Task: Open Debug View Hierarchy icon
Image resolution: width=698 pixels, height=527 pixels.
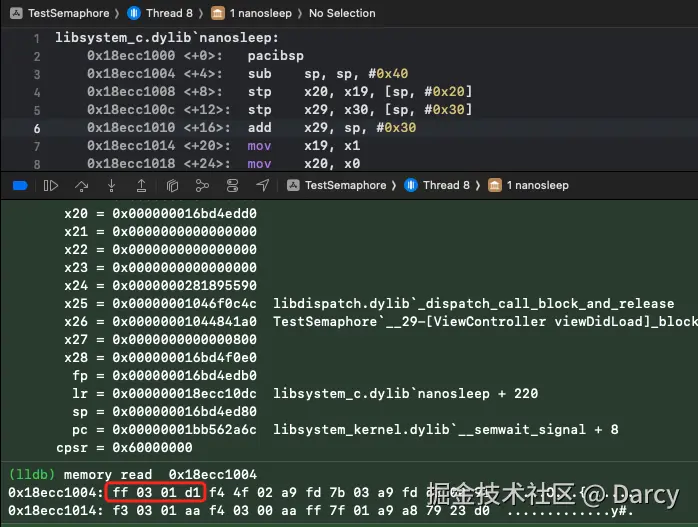Action: 172,186
